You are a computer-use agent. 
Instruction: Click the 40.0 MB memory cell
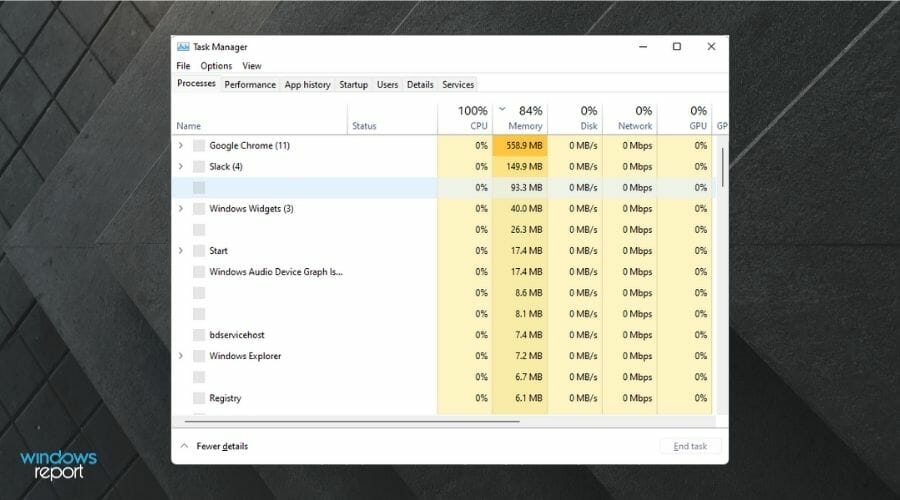pyautogui.click(x=520, y=209)
